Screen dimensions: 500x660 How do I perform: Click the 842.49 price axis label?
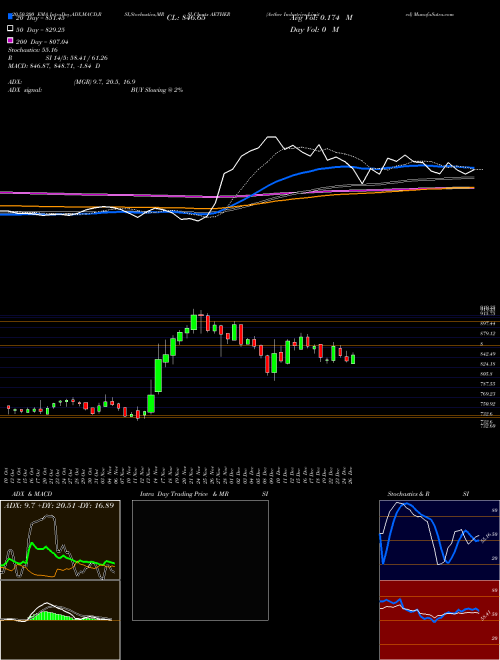tap(487, 354)
